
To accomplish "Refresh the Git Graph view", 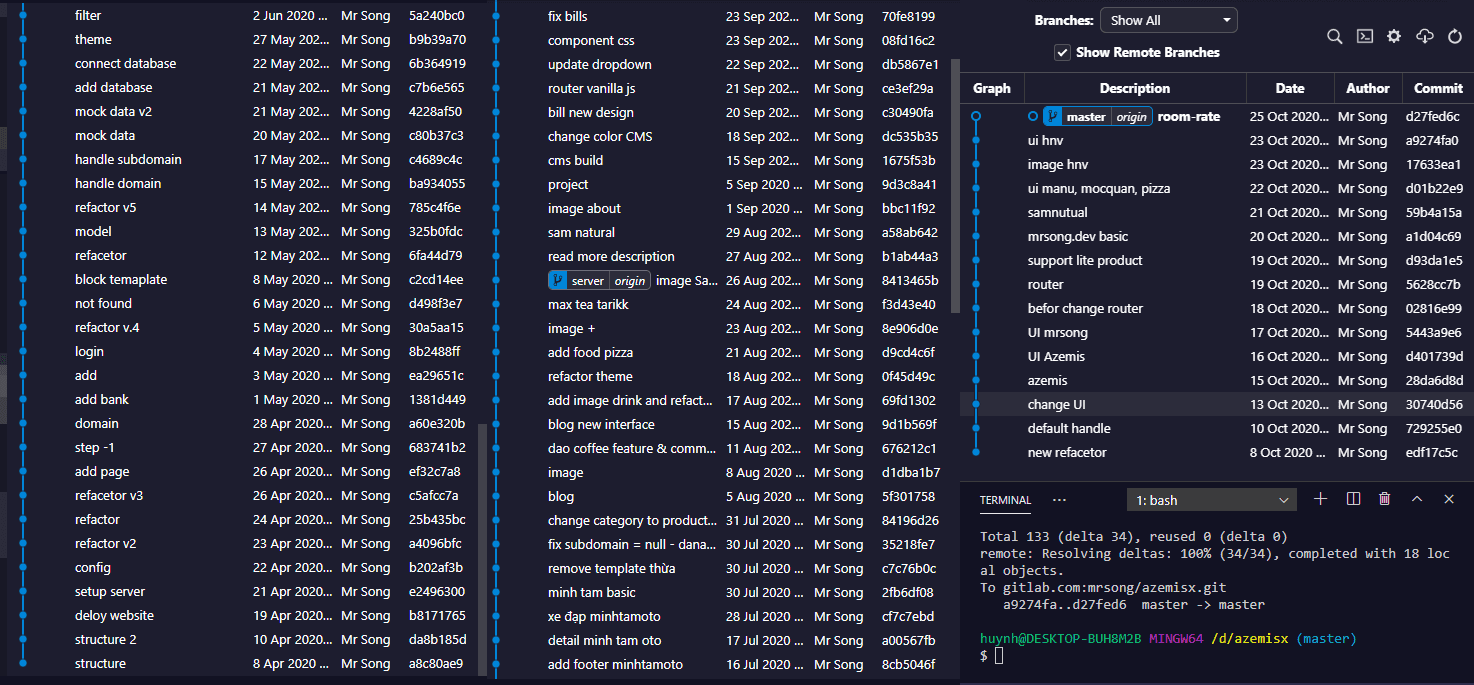I will 1455,36.
